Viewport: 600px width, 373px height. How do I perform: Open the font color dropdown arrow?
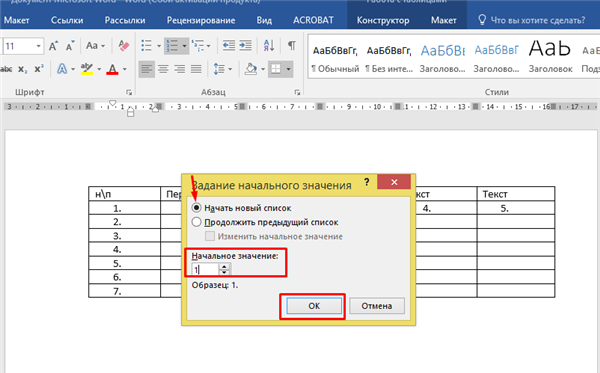[x=125, y=69]
